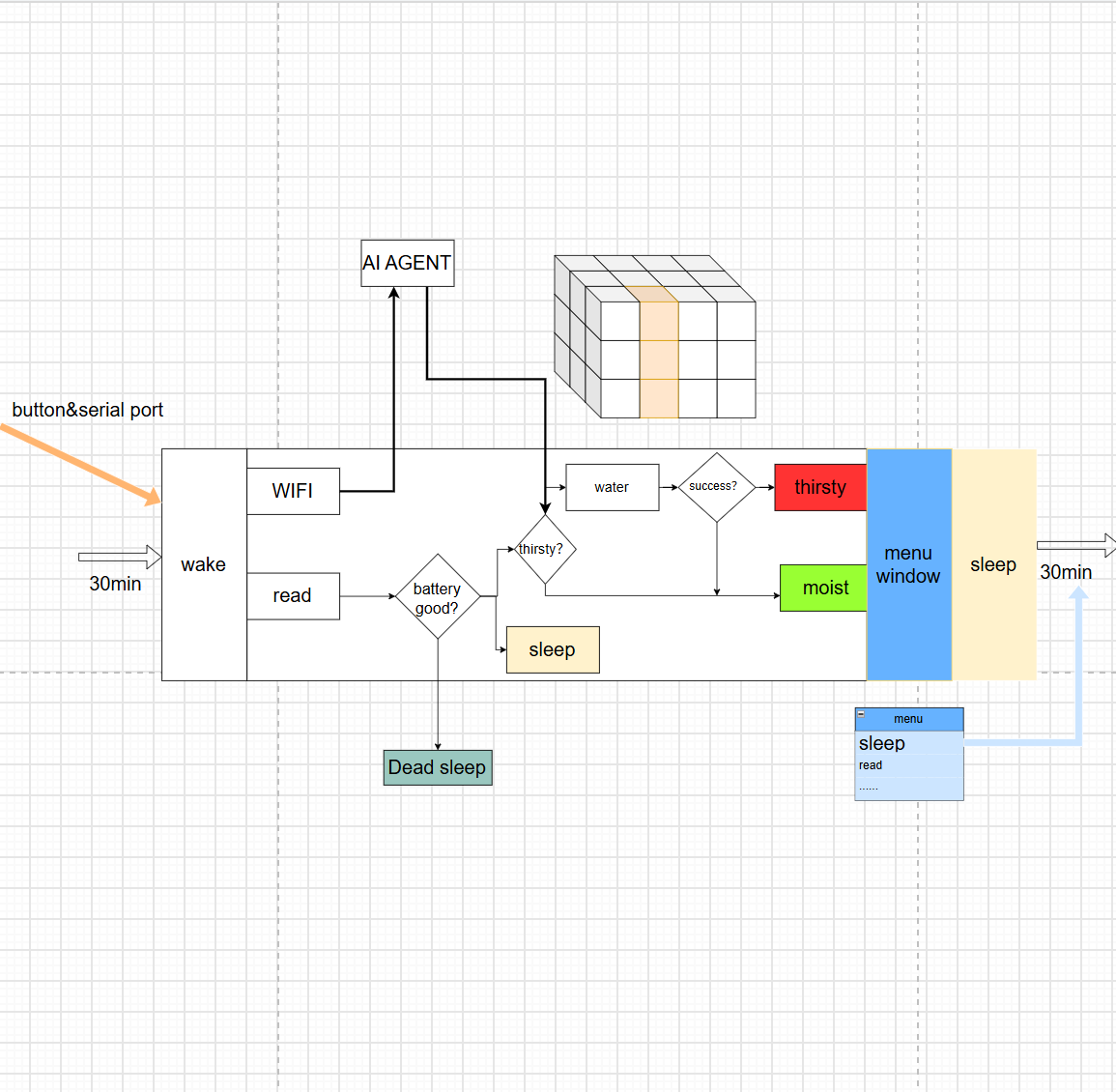The width and height of the screenshot is (1116, 1092).
Task: Select the success? decision diamond
Action: coord(717,488)
